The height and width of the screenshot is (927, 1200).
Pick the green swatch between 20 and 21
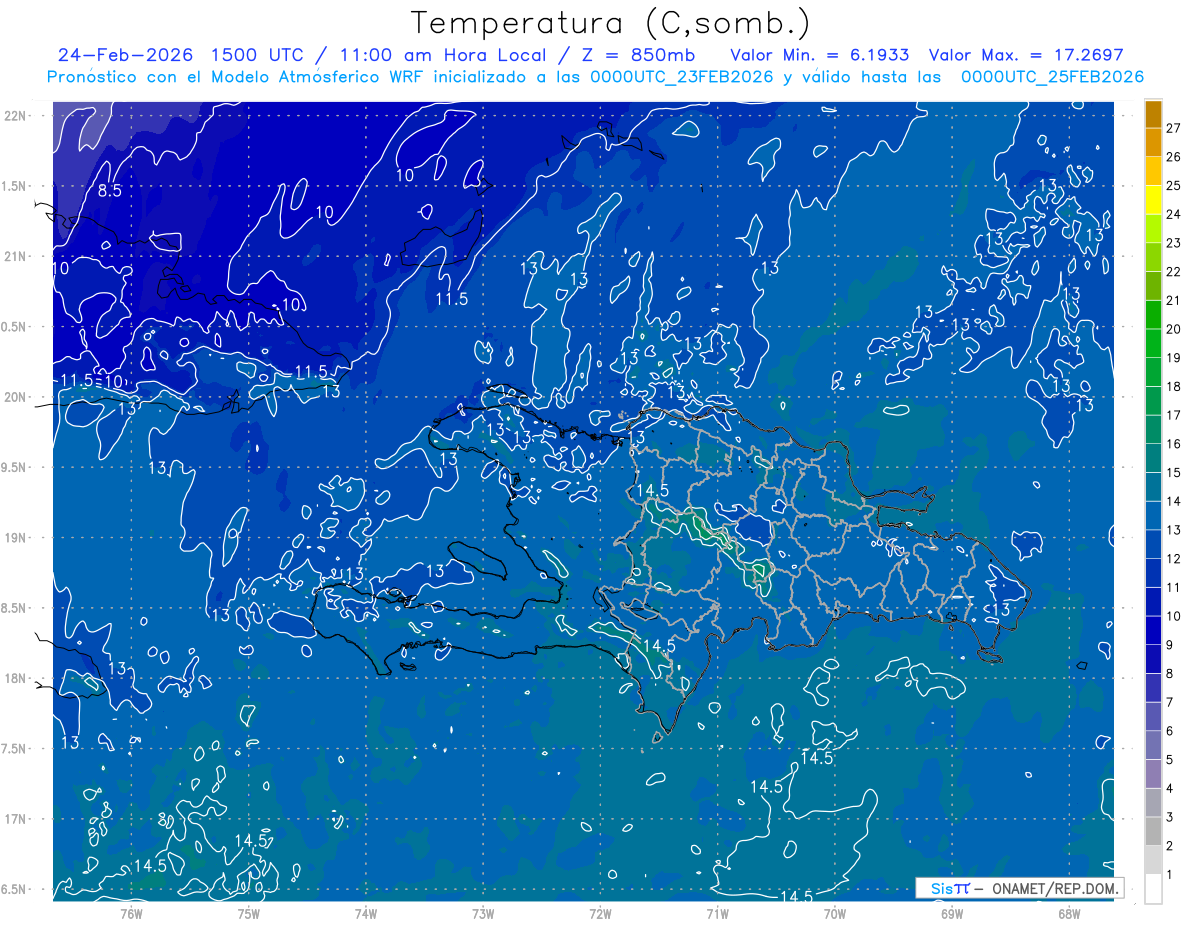[1153, 315]
